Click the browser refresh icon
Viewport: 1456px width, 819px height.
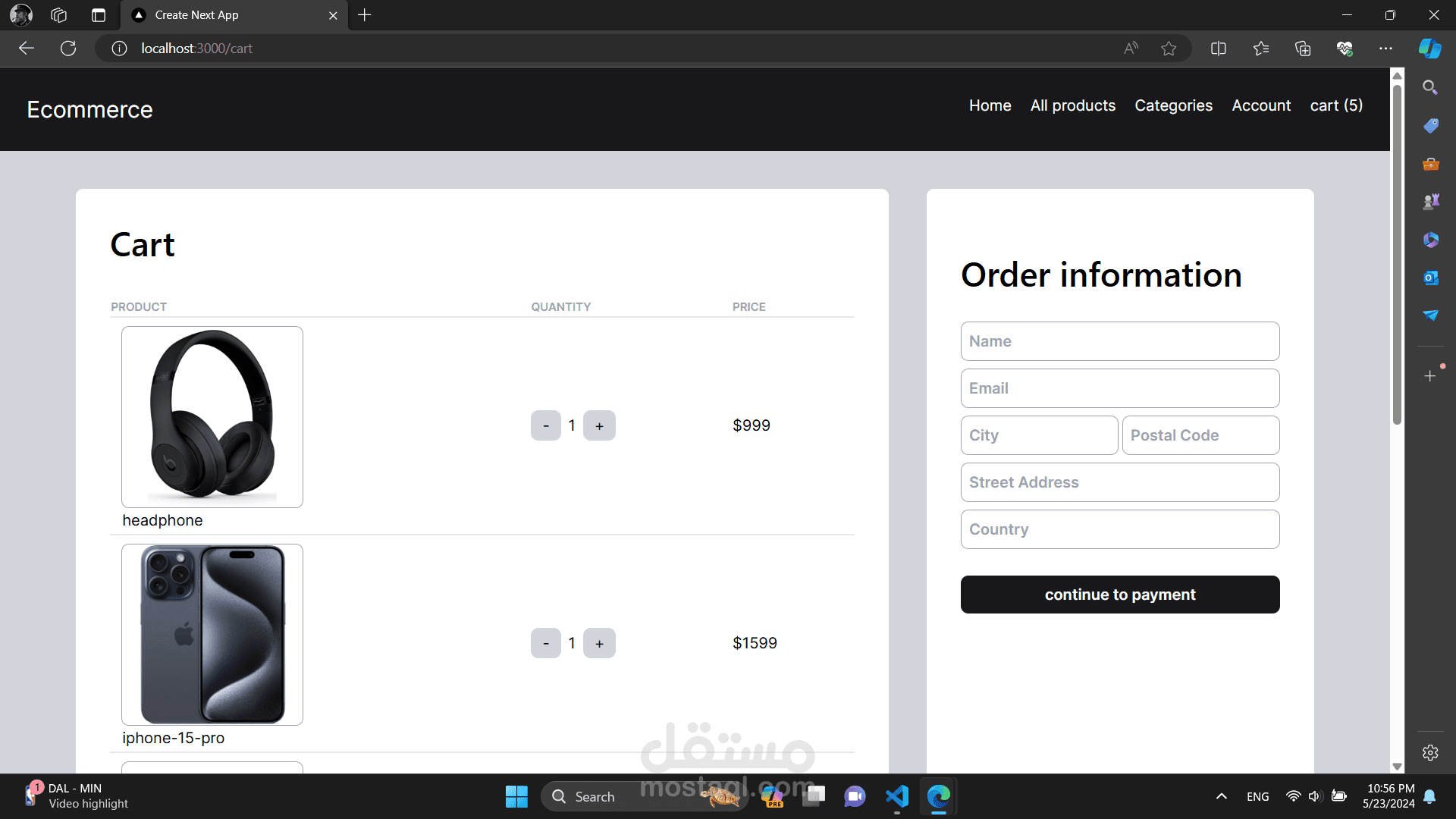[x=68, y=49]
